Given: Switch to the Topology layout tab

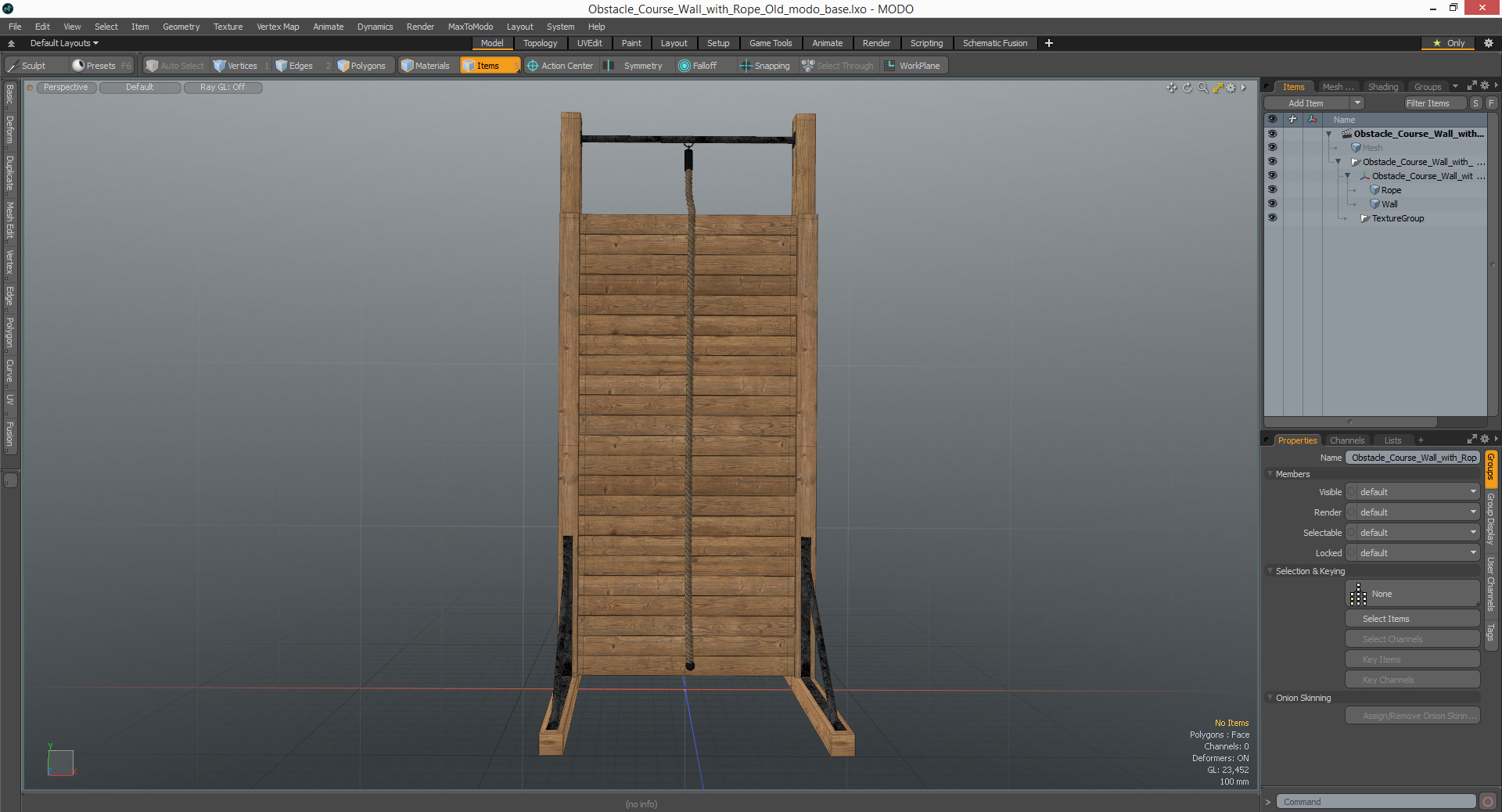Looking at the screenshot, I should [x=540, y=43].
